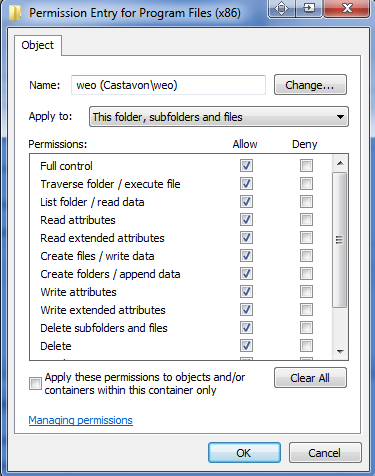This screenshot has height=476, width=375.
Task: Toggle Allow for Traverse folder / execute file
Action: point(246,184)
